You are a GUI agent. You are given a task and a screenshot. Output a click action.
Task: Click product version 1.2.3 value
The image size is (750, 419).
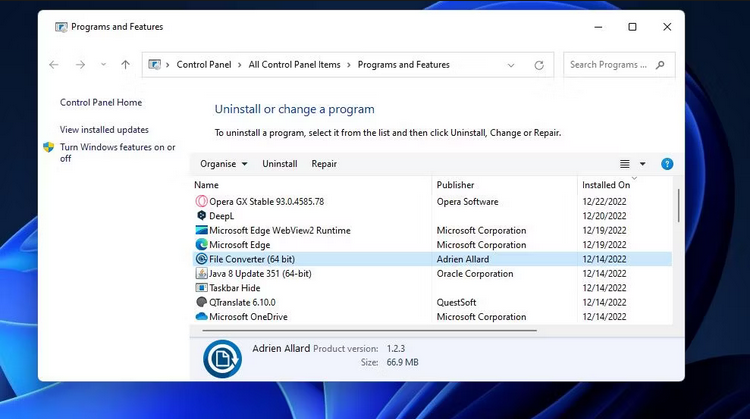click(396, 348)
